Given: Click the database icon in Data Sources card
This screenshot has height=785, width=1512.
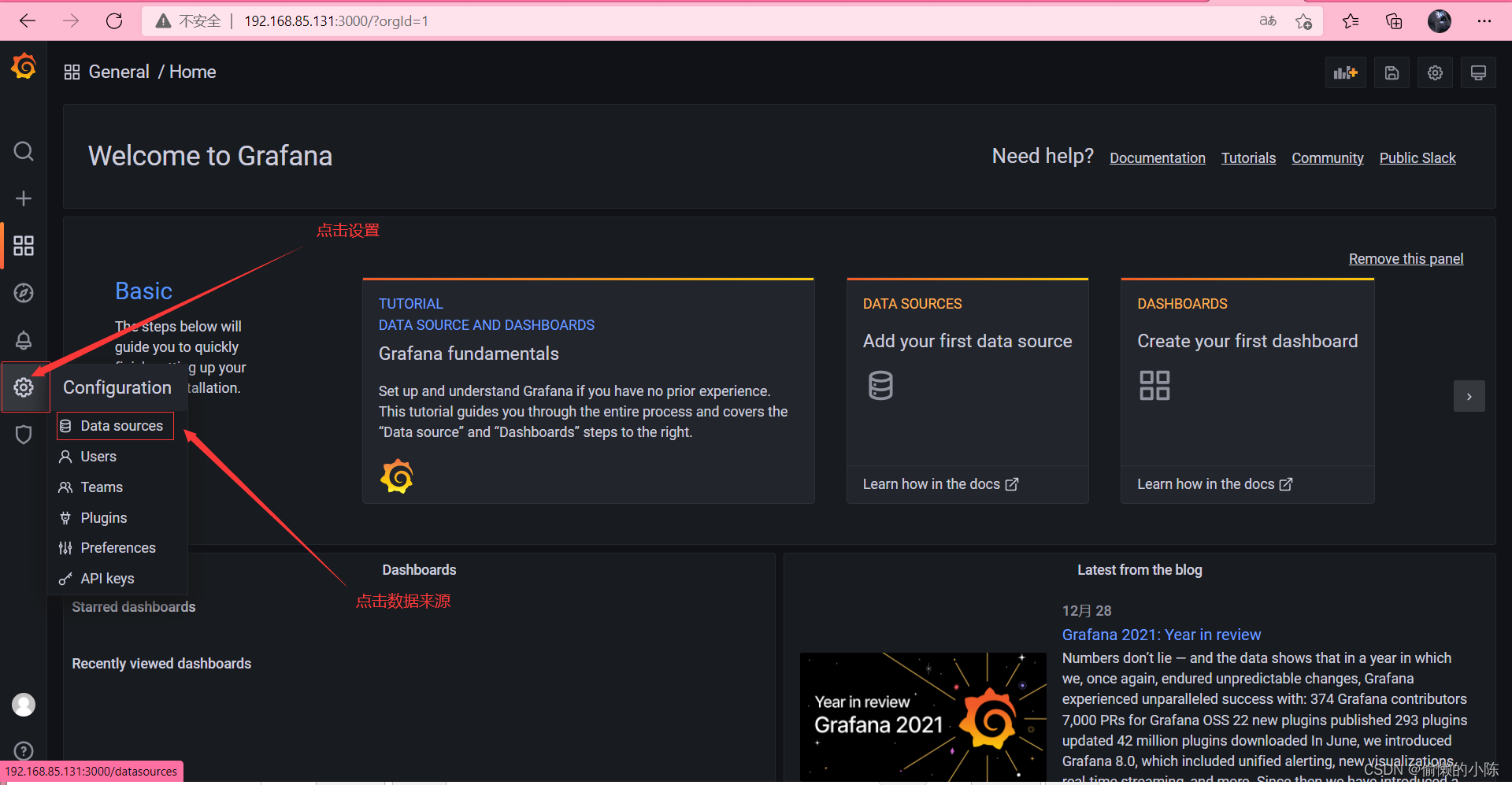Looking at the screenshot, I should coord(880,386).
